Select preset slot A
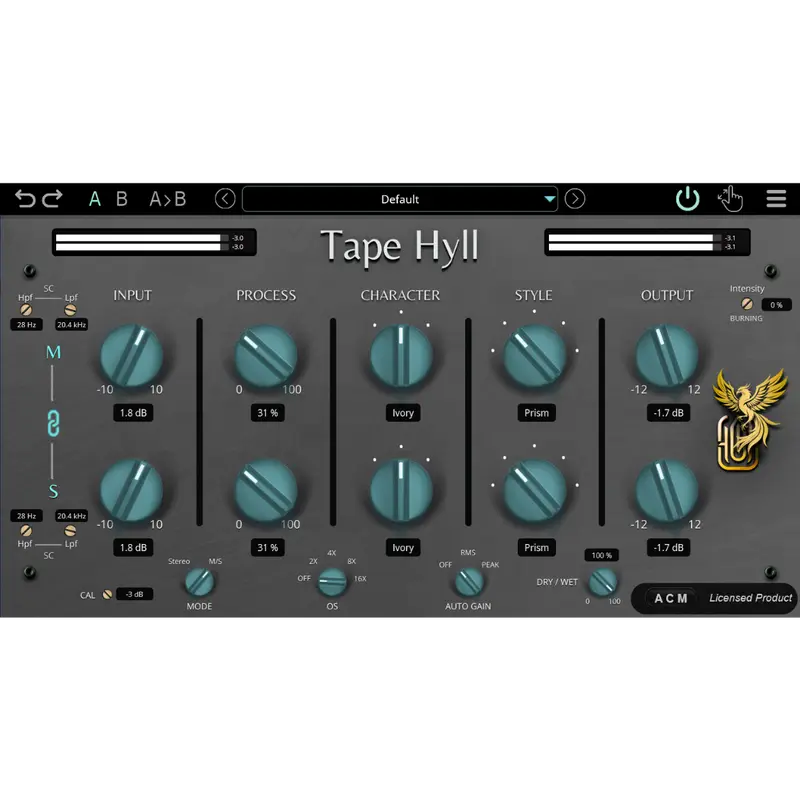This screenshot has height=800, width=800. (95, 199)
